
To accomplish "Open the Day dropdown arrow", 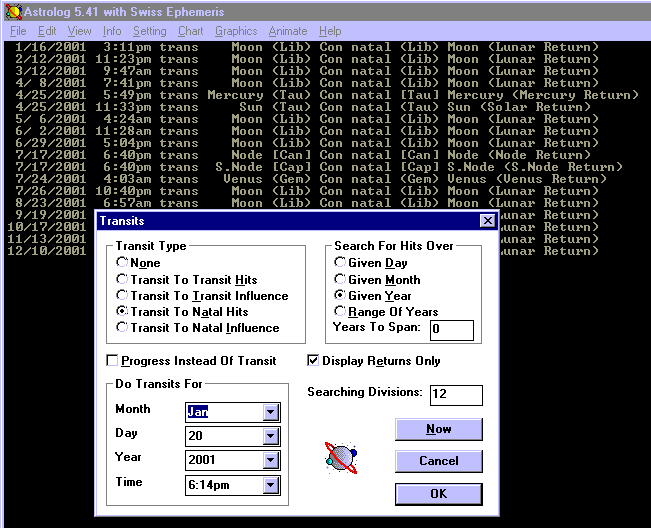I will 271,436.
